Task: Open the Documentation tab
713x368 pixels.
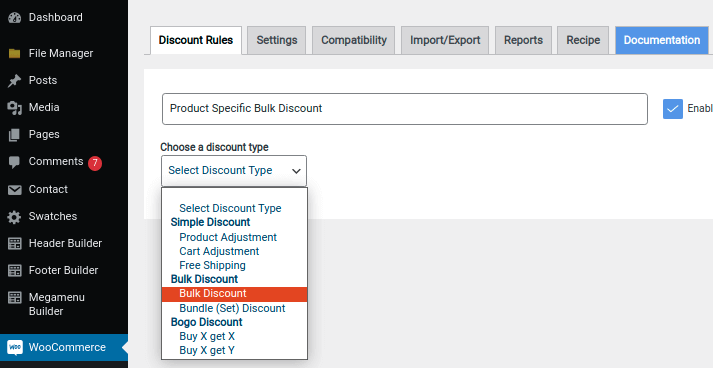Action: 662,40
